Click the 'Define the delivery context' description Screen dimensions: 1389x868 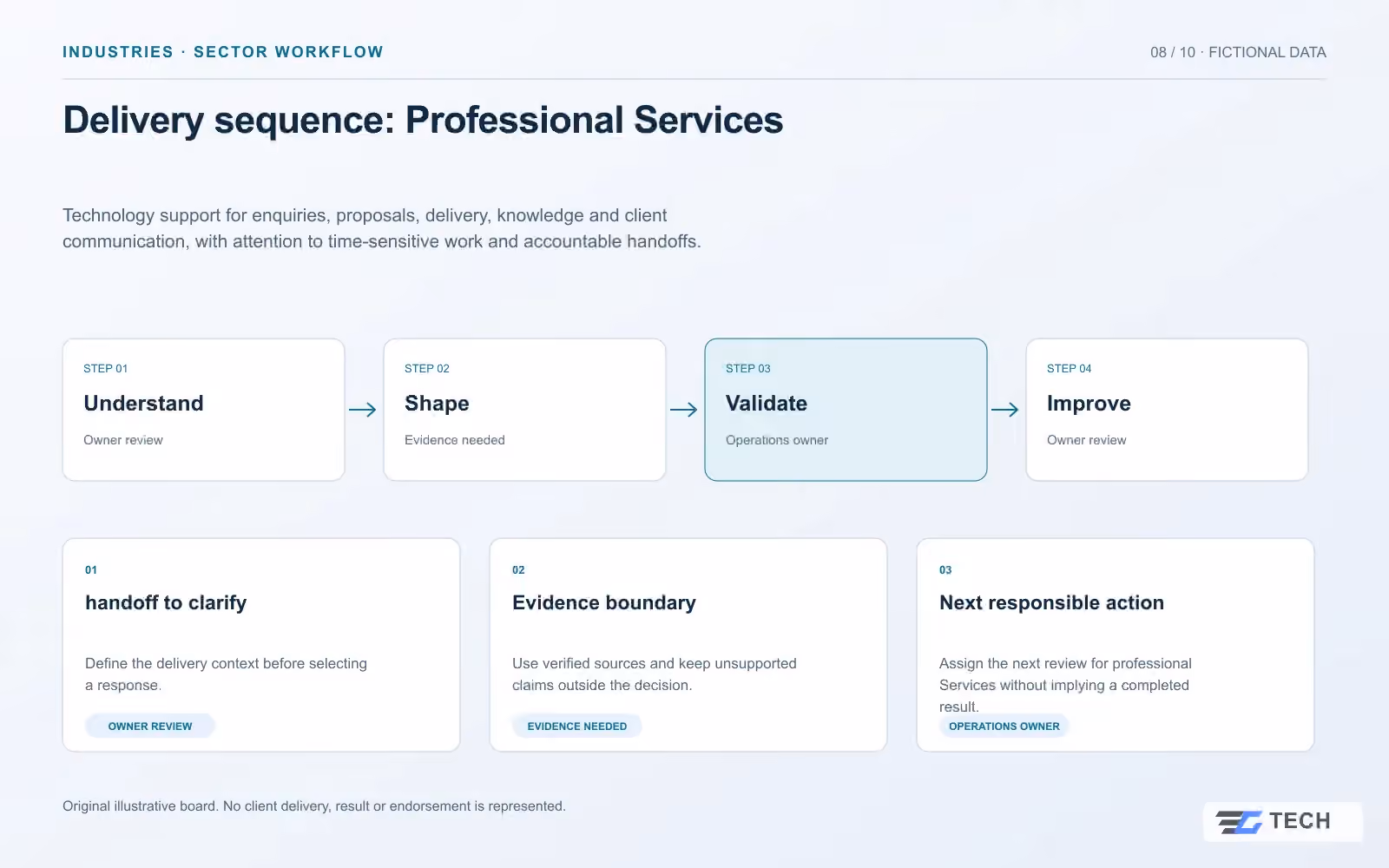226,674
